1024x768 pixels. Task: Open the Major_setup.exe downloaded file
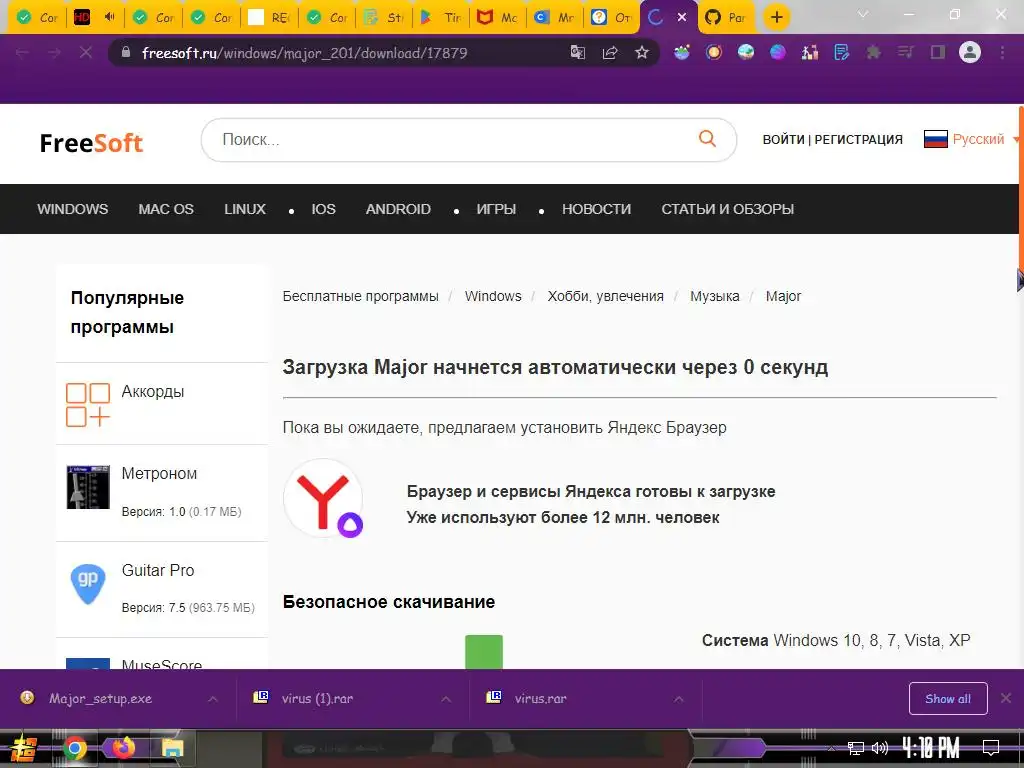point(100,699)
